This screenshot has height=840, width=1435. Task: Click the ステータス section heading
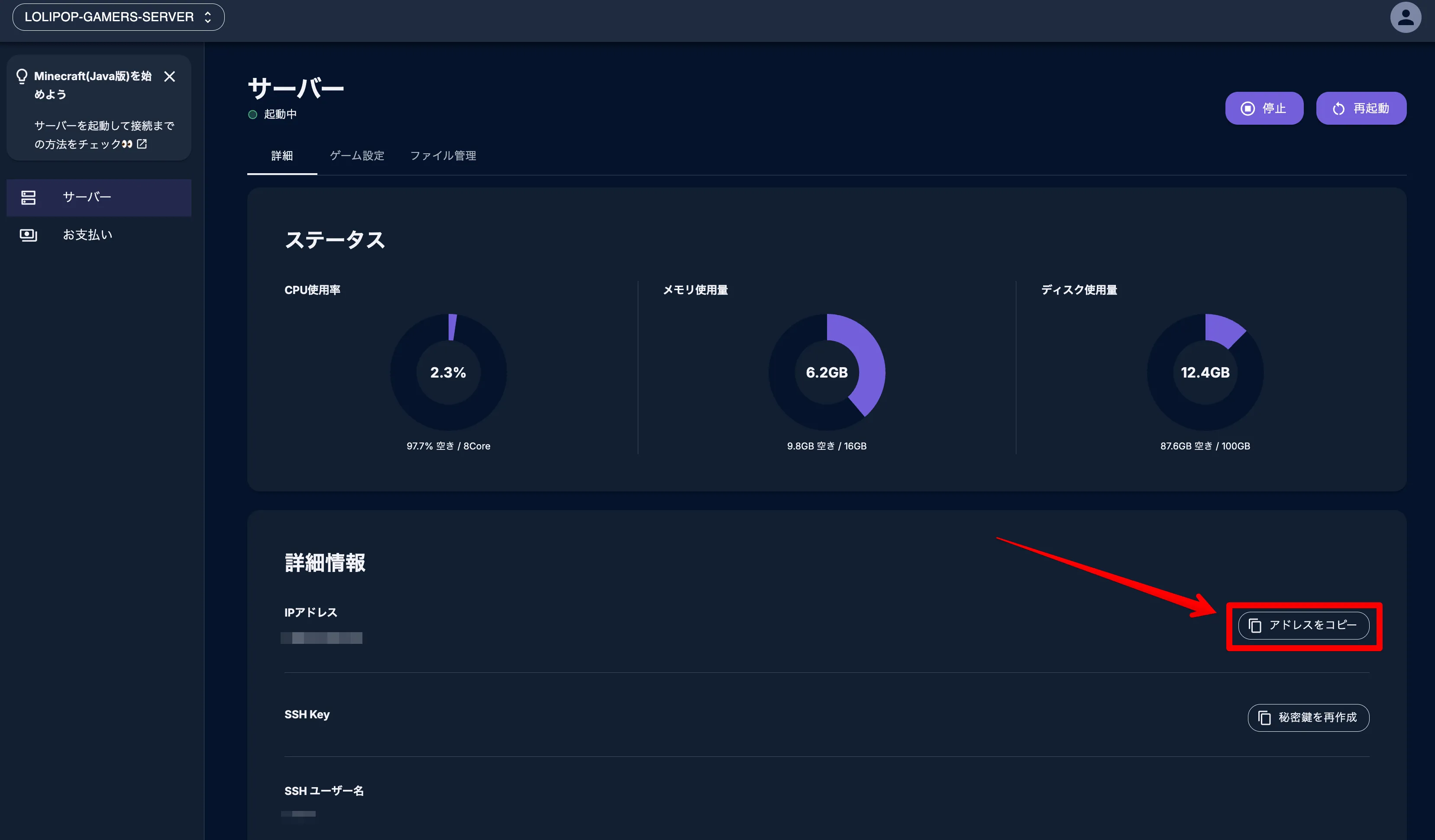click(x=335, y=240)
